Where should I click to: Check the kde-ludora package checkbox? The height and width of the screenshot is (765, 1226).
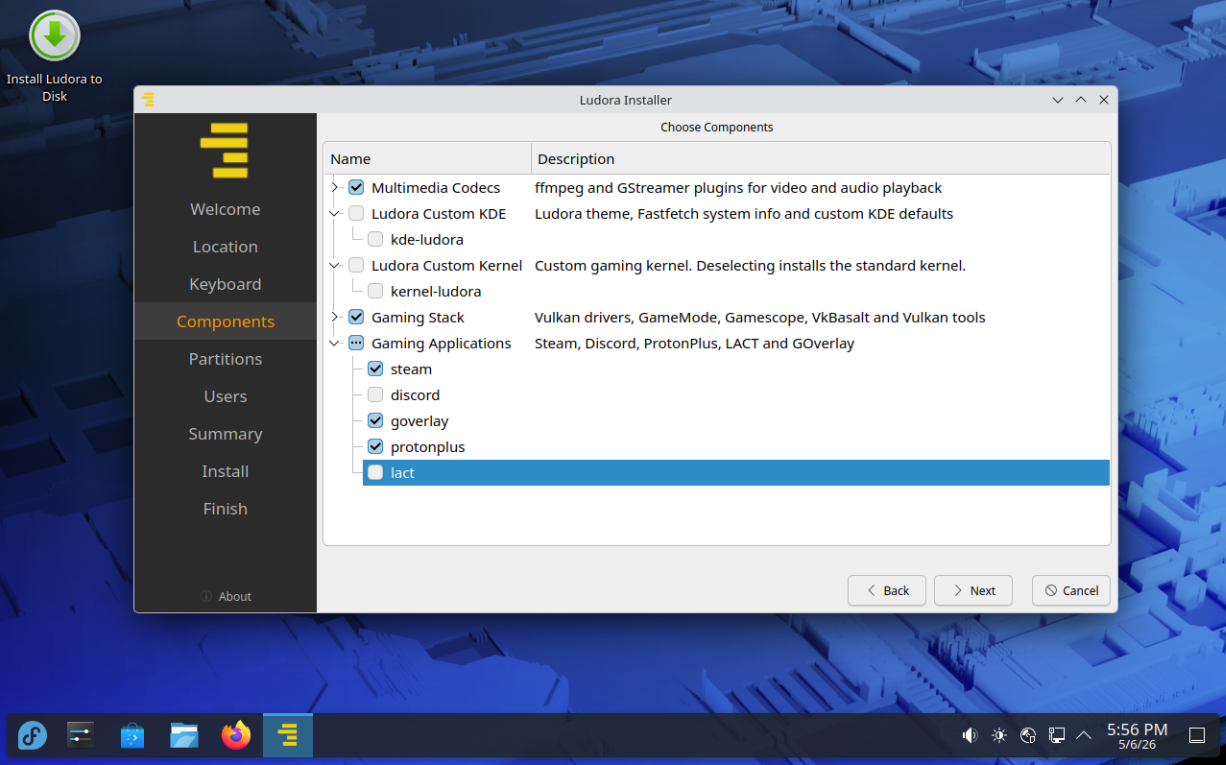click(x=375, y=239)
